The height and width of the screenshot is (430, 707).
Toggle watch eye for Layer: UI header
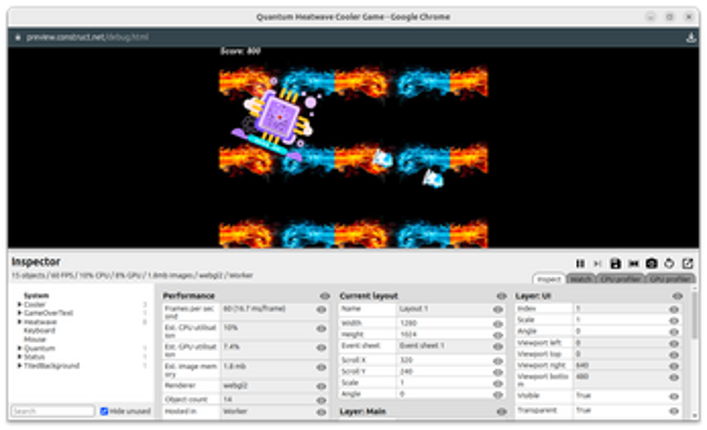[x=677, y=296]
